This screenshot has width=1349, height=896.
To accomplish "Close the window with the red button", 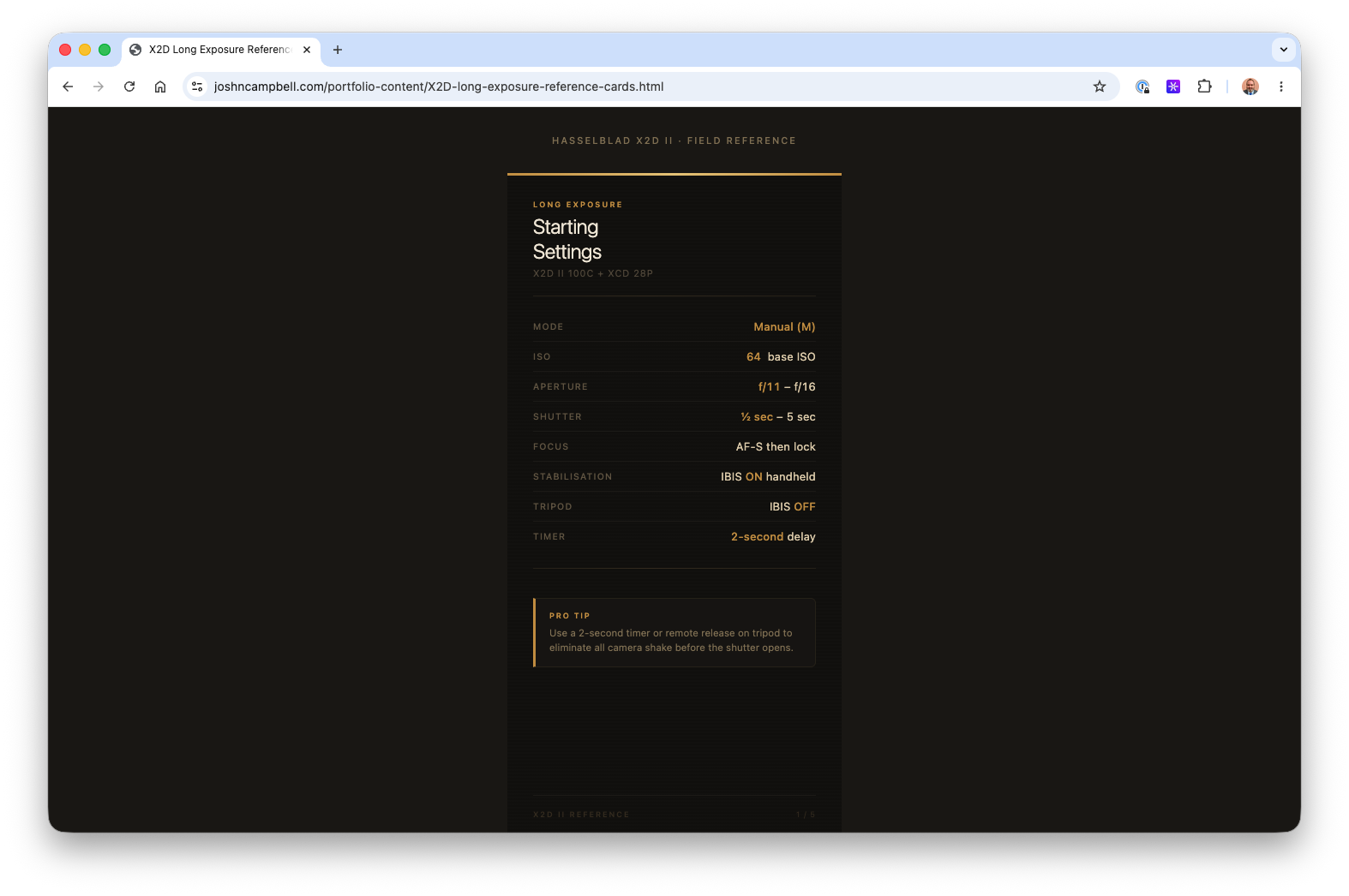I will pyautogui.click(x=65, y=50).
